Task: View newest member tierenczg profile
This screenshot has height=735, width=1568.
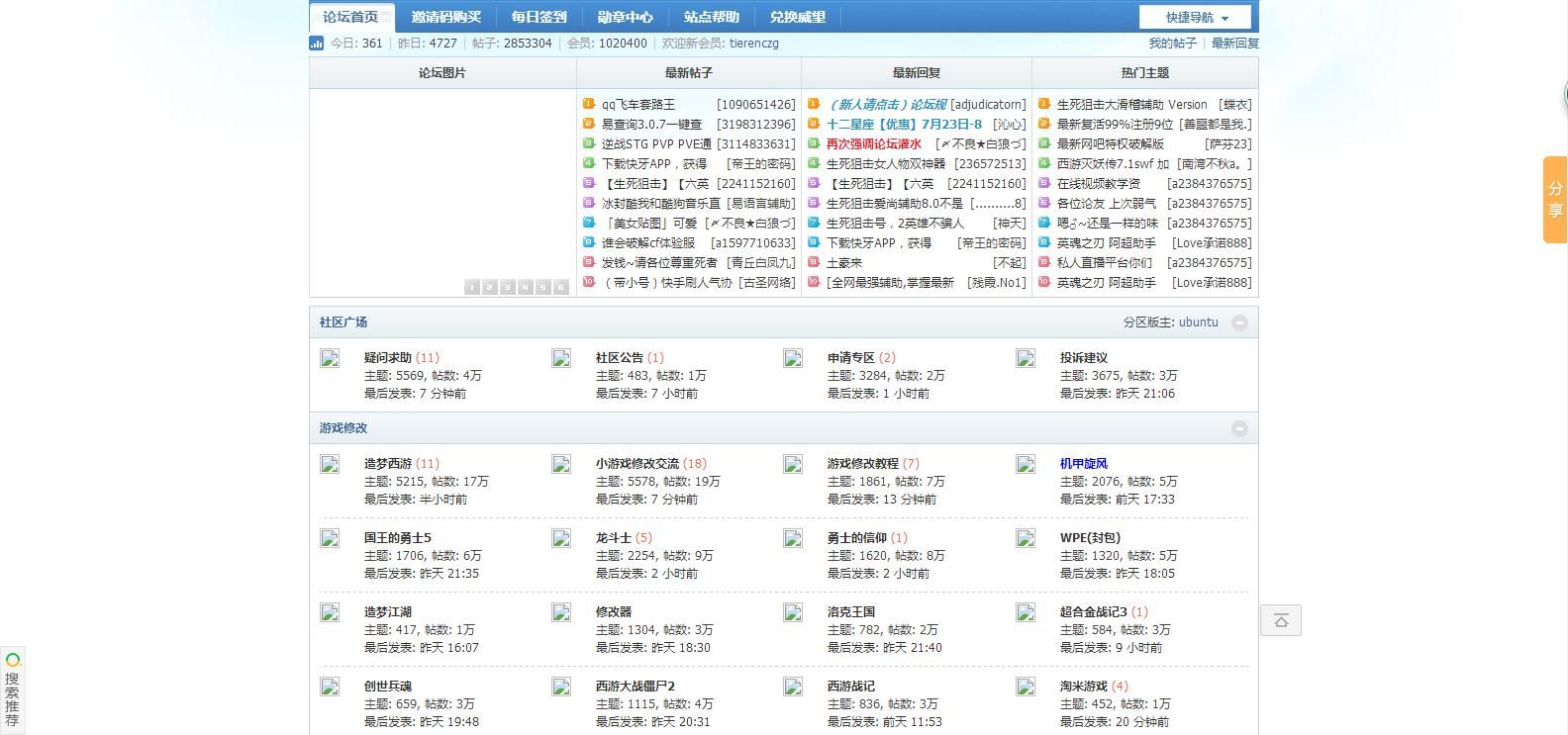Action: (x=753, y=44)
